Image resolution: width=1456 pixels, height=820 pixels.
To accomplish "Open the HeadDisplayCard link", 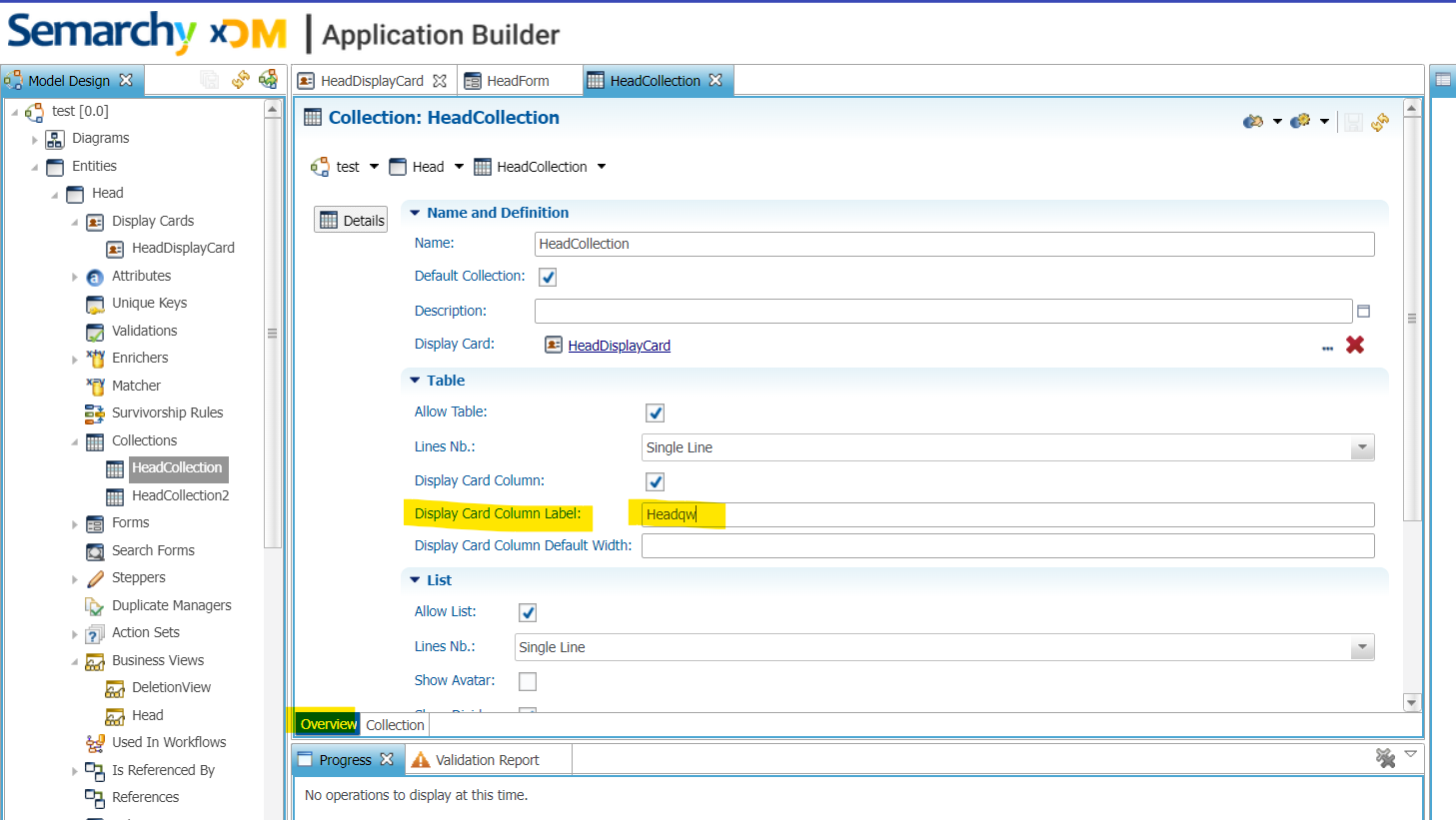I will [619, 346].
